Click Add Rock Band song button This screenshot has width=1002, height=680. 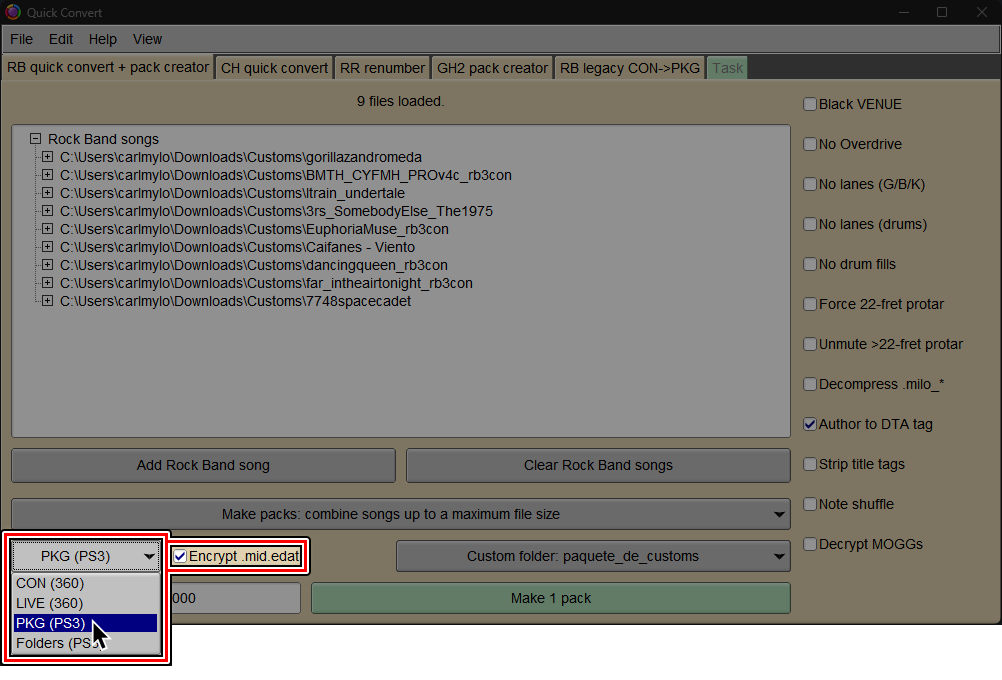click(x=203, y=465)
